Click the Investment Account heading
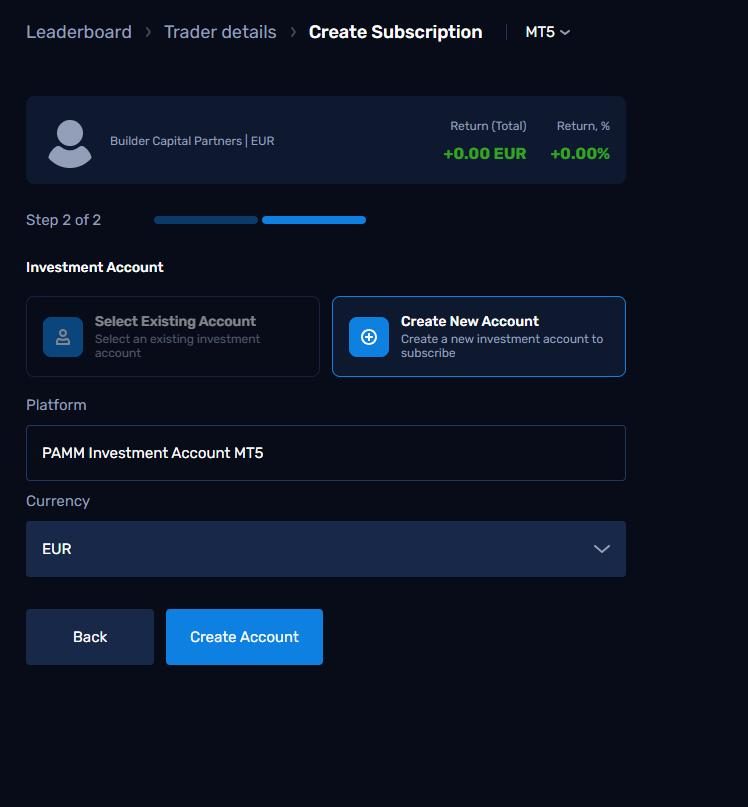This screenshot has height=807, width=748. [95, 267]
